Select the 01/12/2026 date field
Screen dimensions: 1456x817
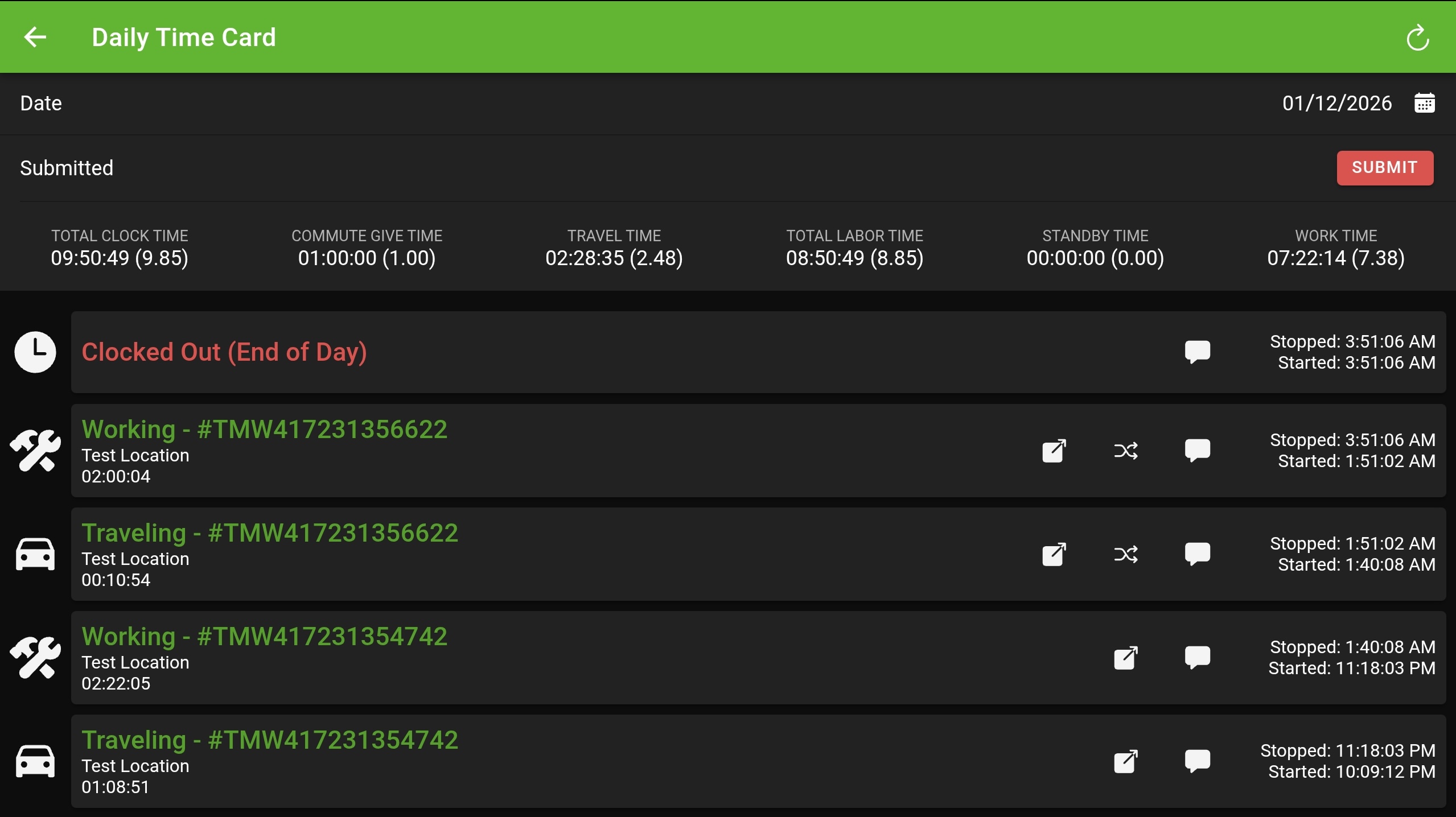1336,103
